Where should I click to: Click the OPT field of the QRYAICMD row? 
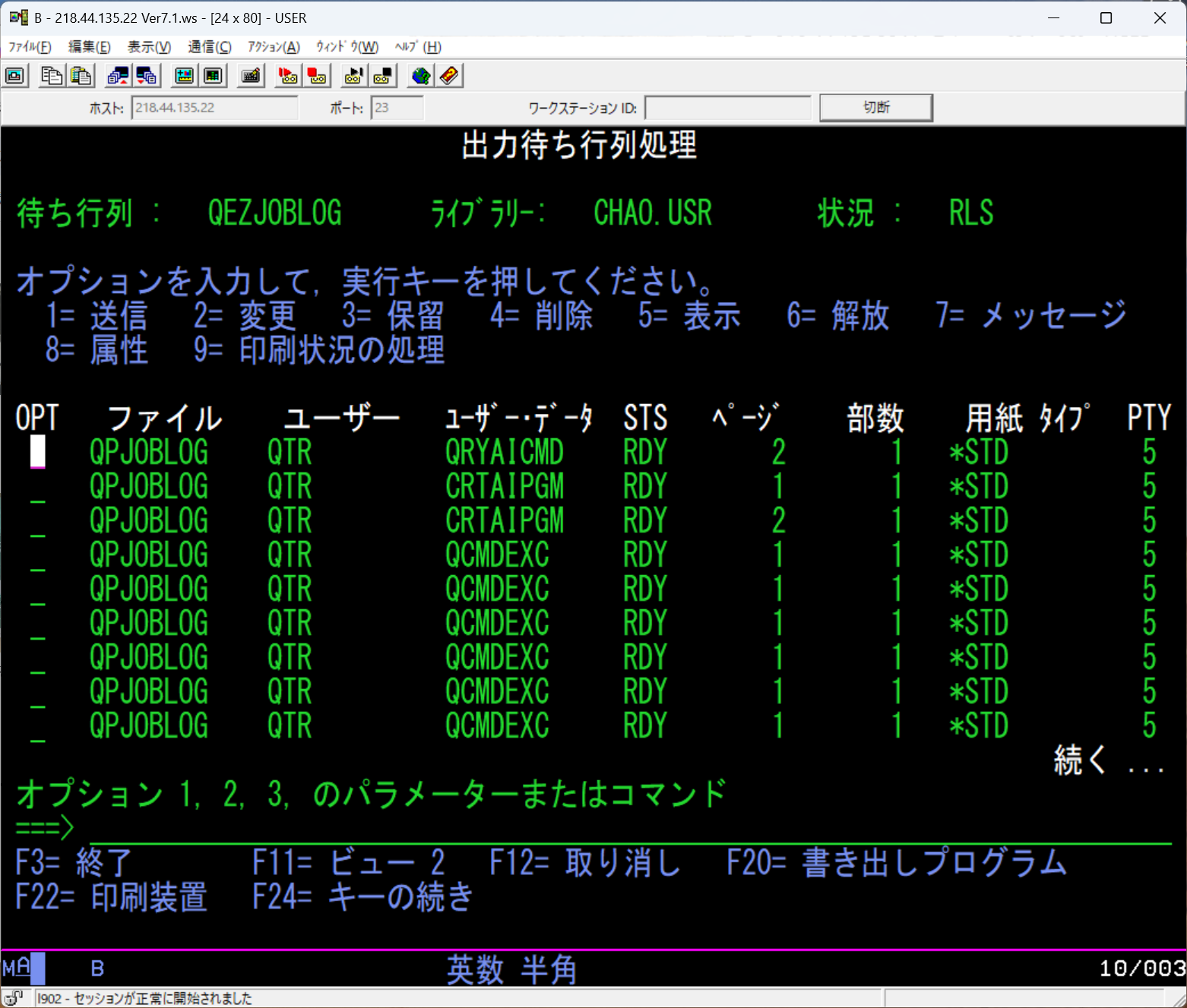pyautogui.click(x=37, y=452)
